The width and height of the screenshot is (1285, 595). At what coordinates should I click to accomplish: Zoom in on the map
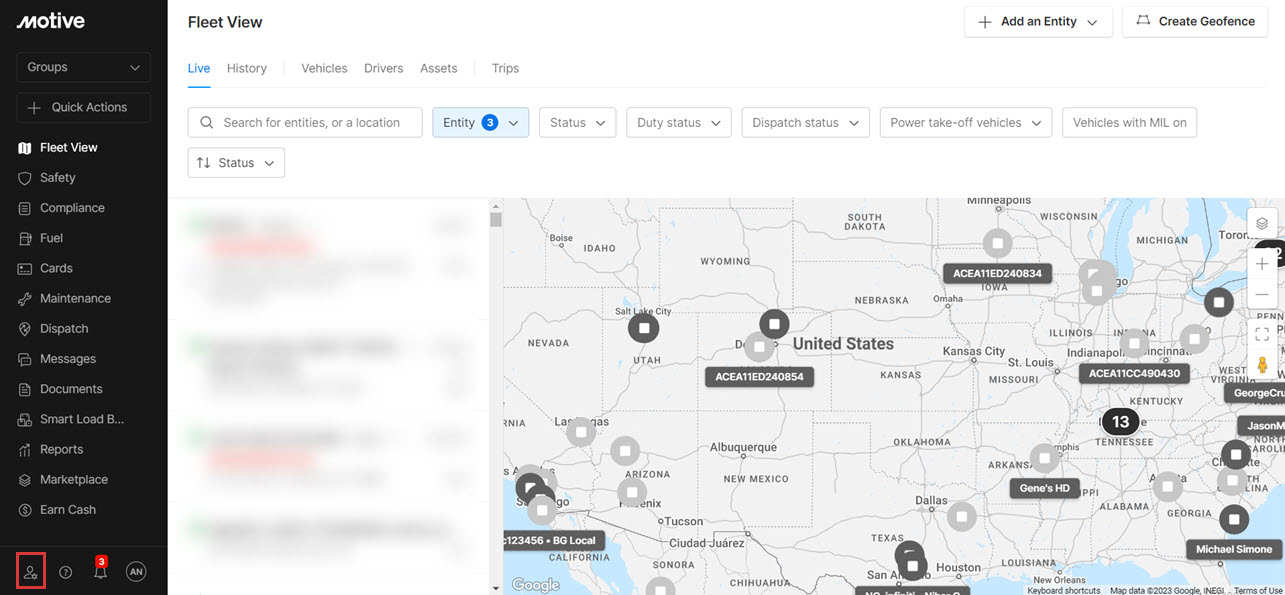[x=1262, y=264]
